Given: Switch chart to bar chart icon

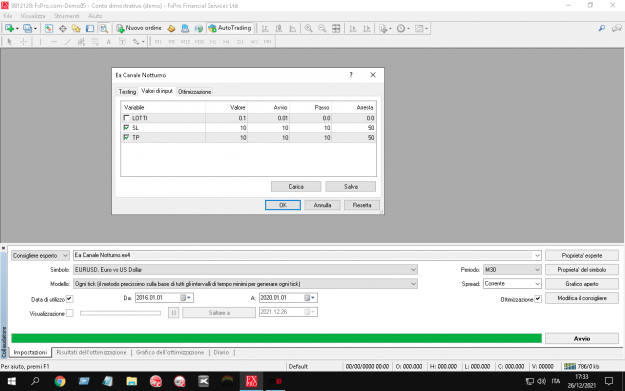Looking at the screenshot, I should tap(265, 28).
